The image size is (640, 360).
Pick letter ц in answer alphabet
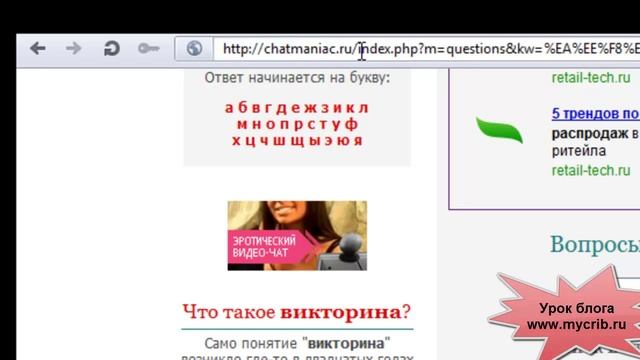(x=251, y=142)
